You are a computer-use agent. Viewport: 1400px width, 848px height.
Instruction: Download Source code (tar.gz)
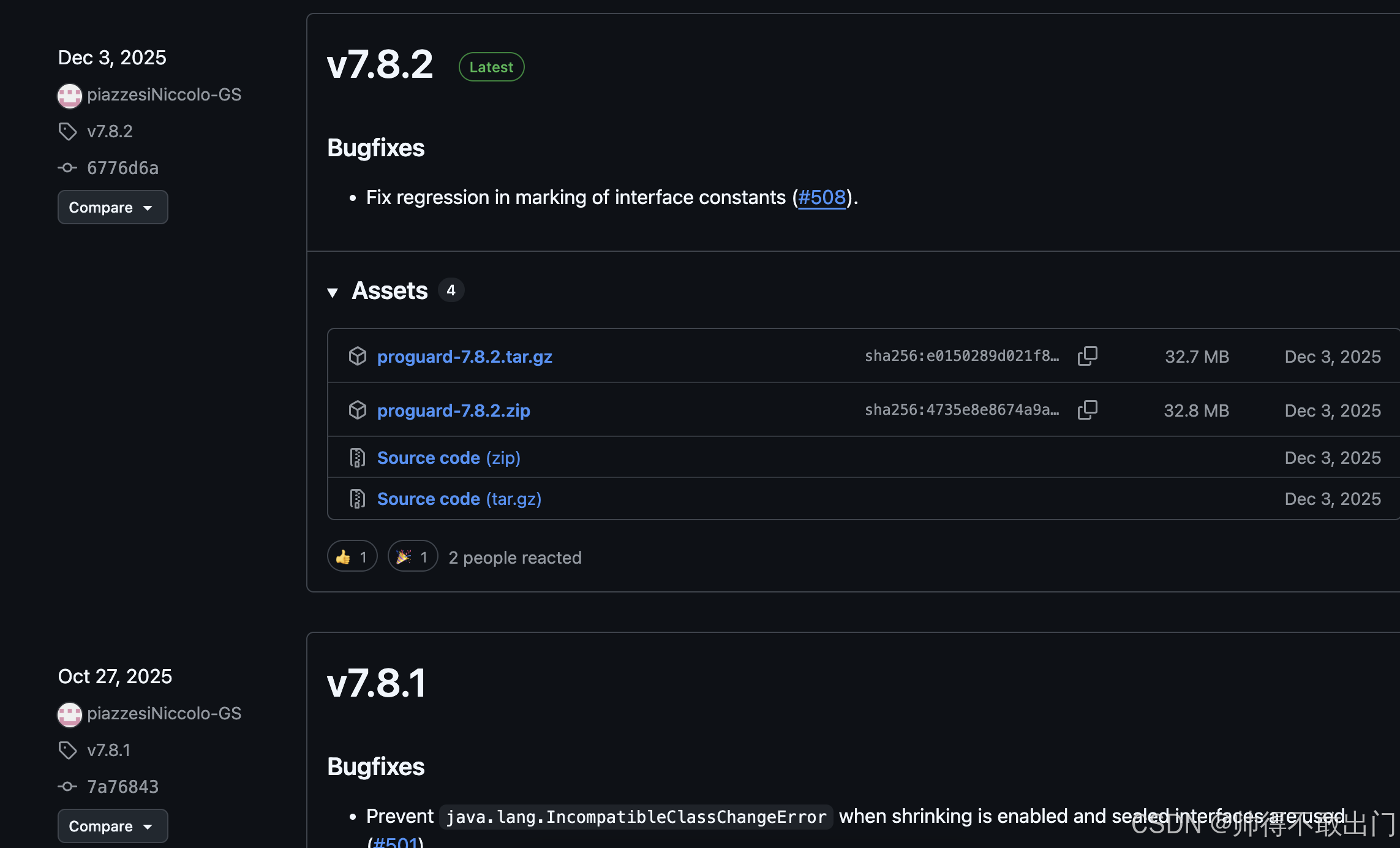click(x=459, y=499)
